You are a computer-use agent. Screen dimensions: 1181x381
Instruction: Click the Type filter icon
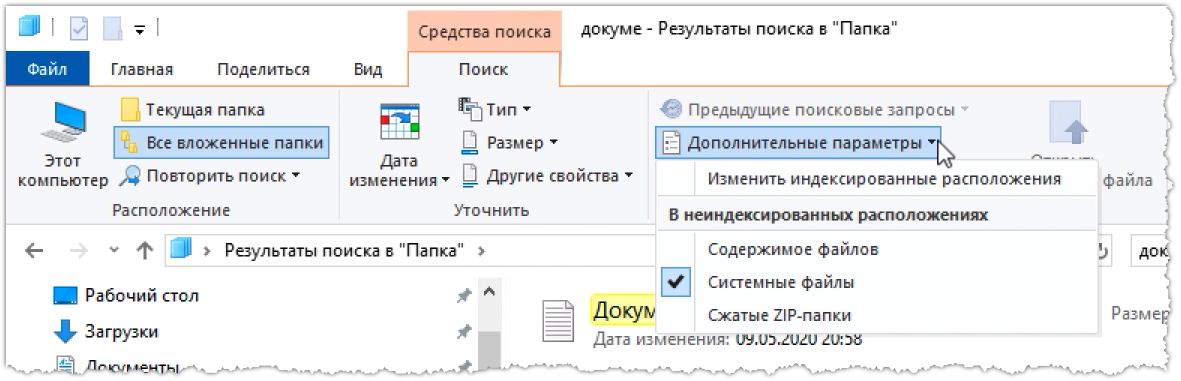point(469,109)
